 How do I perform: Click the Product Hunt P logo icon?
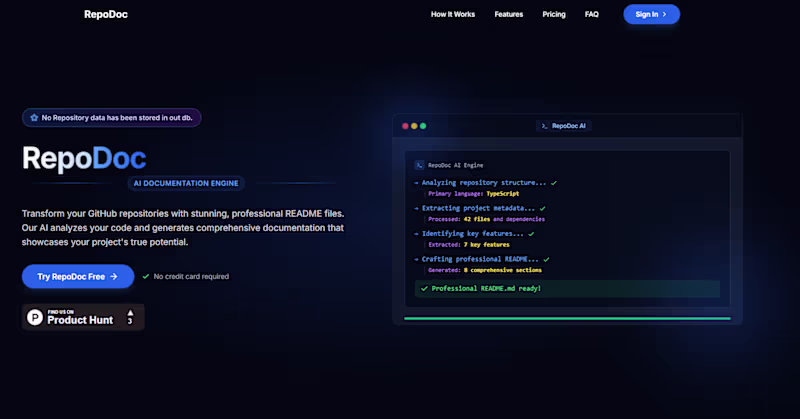(x=35, y=317)
